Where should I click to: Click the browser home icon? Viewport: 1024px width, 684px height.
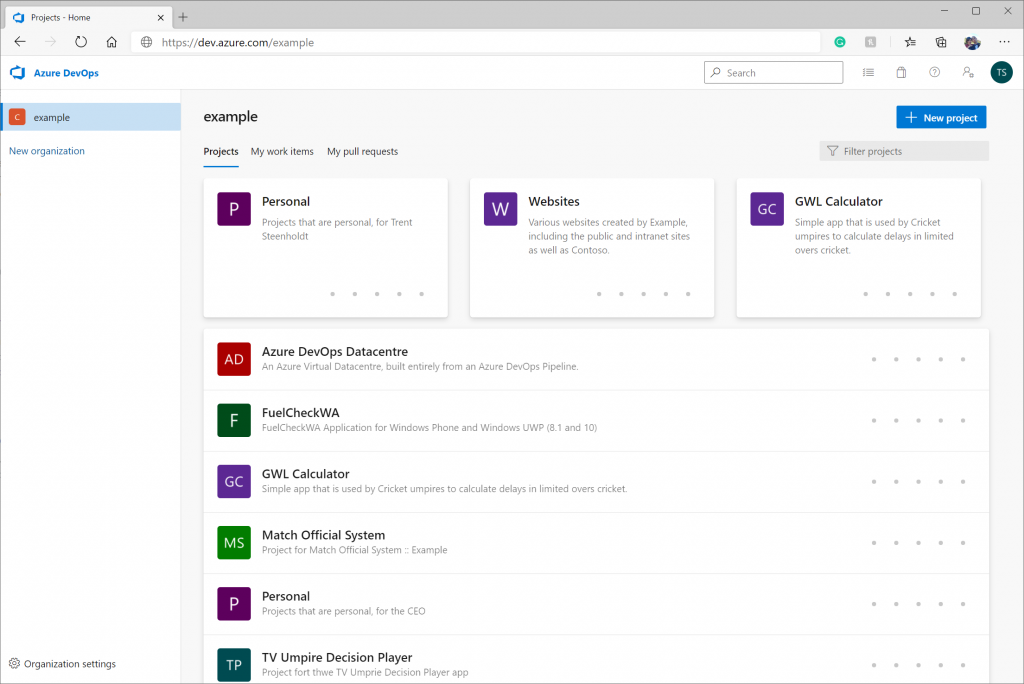[x=112, y=42]
